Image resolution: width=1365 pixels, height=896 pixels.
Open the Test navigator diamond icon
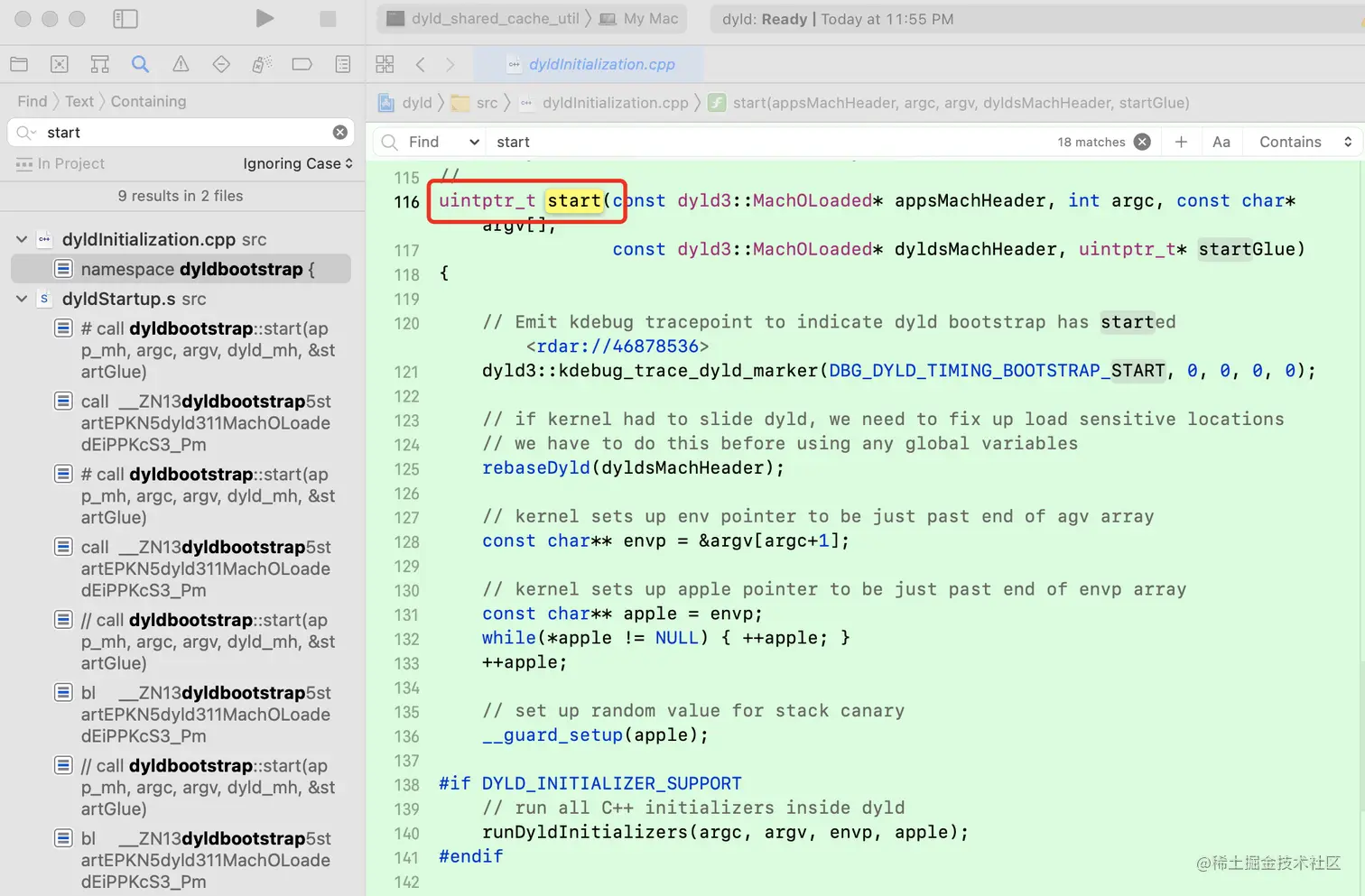221,64
